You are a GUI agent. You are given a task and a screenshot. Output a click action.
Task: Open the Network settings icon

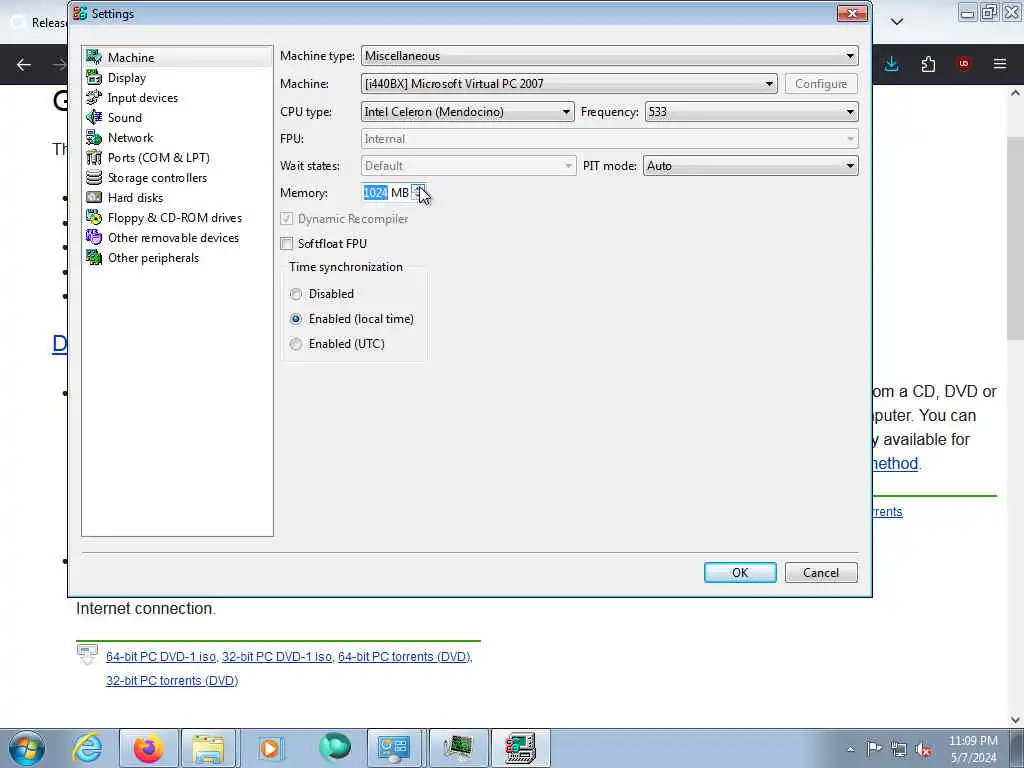click(x=94, y=138)
